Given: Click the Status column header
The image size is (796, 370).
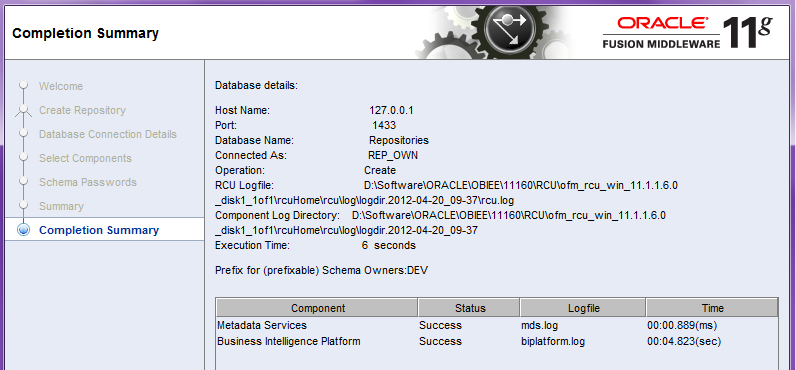Looking at the screenshot, I should (x=470, y=308).
